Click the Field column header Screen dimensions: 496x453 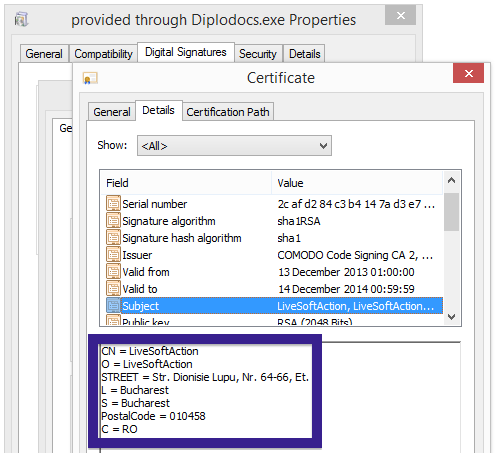(186, 183)
